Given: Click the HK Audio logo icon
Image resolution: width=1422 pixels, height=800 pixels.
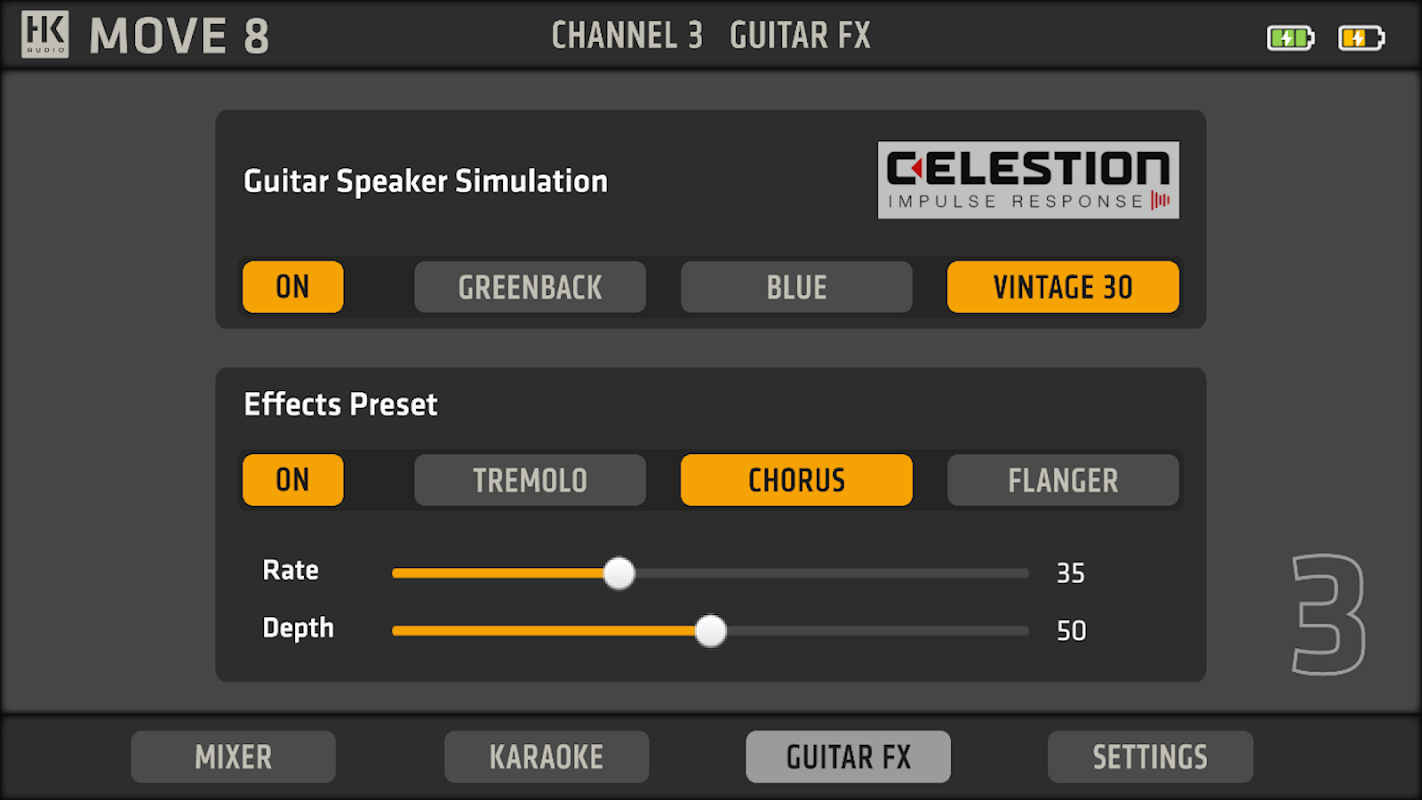Looking at the screenshot, I should [45, 34].
